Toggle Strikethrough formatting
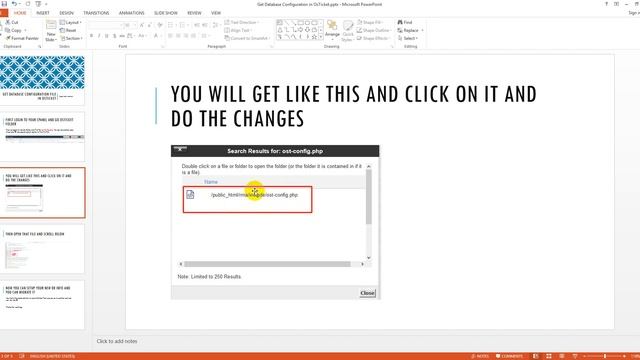This screenshot has height=360, width=640. tap(122, 36)
